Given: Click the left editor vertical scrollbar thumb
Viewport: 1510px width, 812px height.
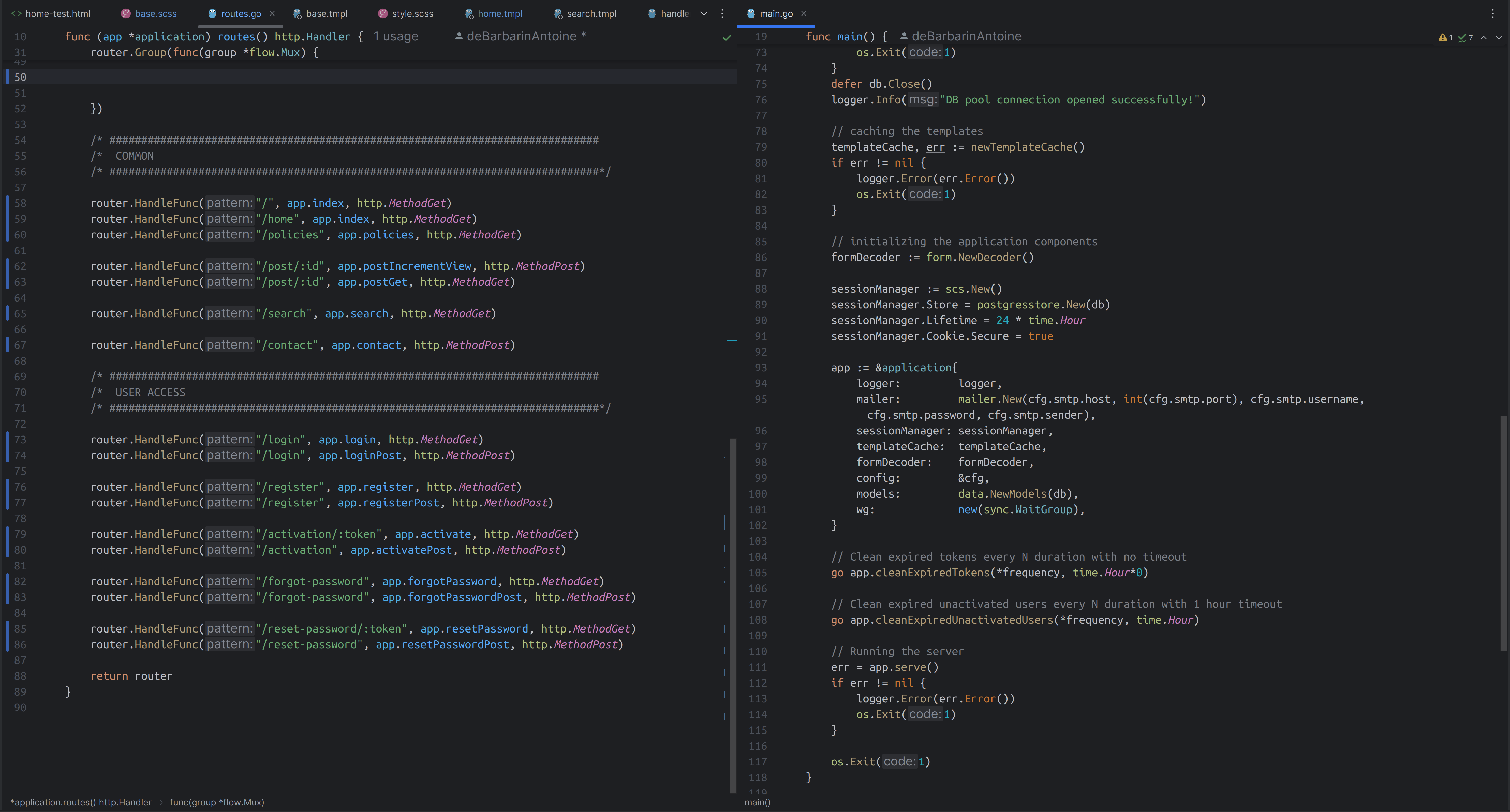Looking at the screenshot, I should (x=732, y=615).
